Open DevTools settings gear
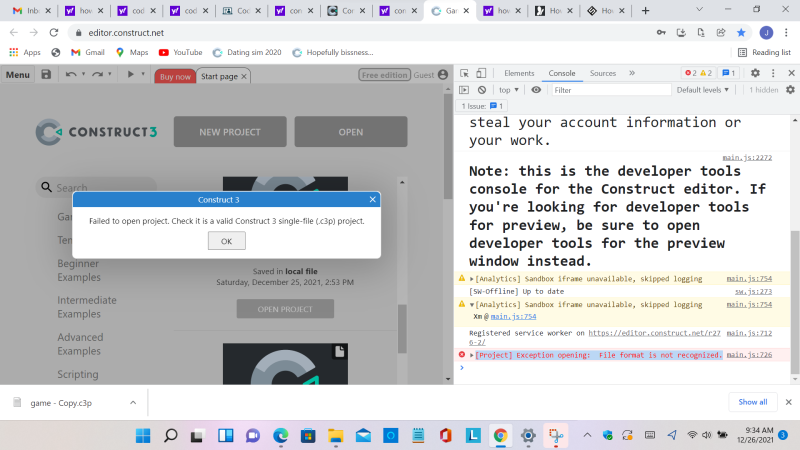Image resolution: width=800 pixels, height=450 pixels. coord(755,73)
